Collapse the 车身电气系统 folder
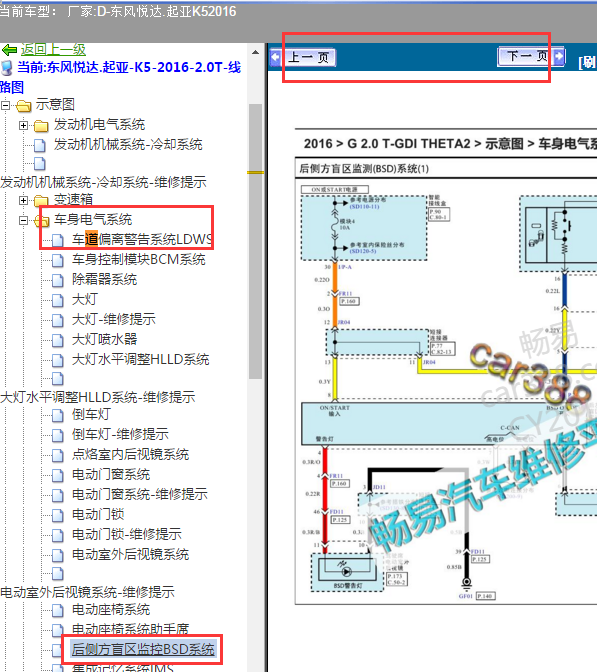 click(24, 220)
